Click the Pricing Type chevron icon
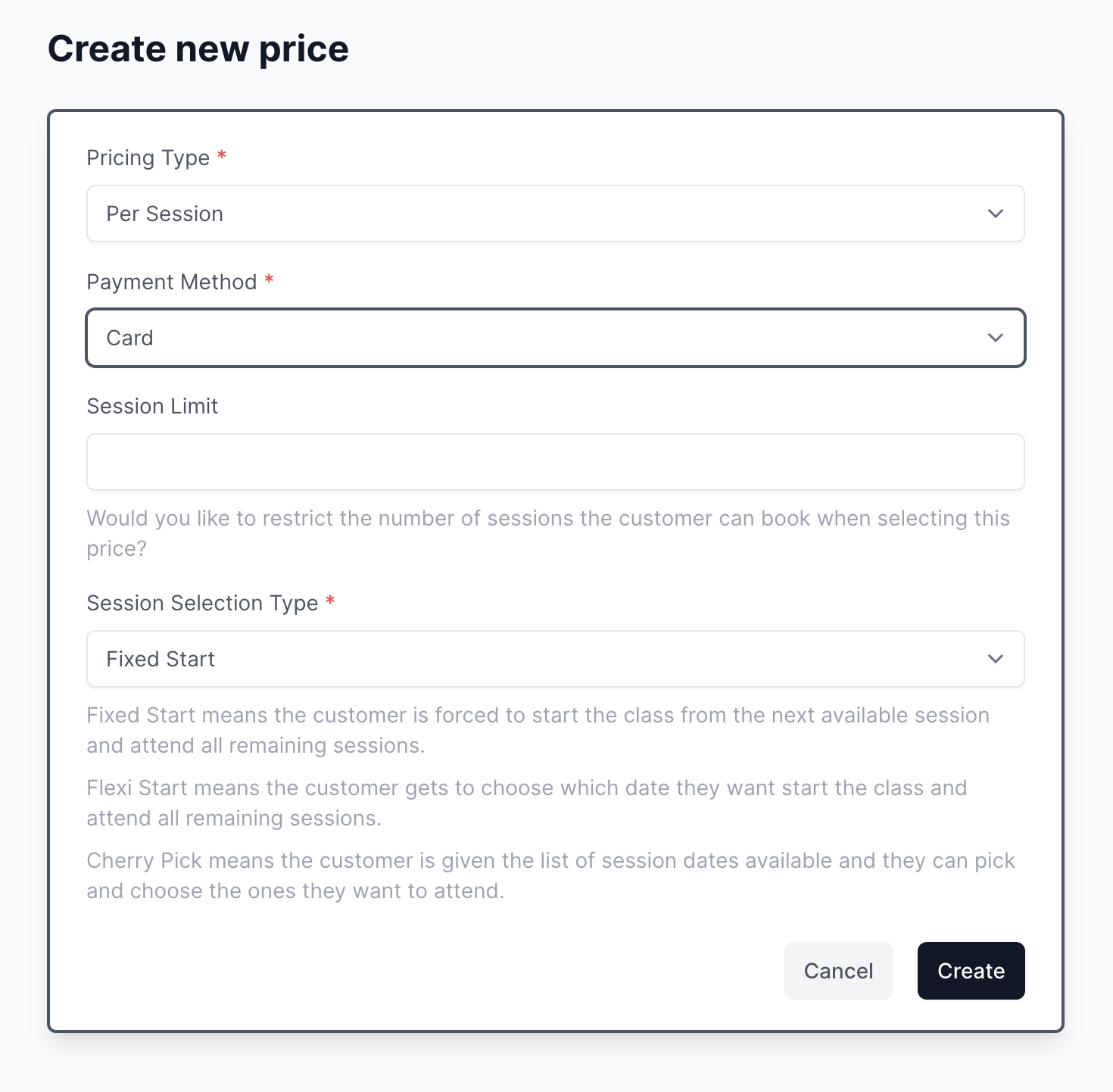The image size is (1113, 1092). [x=996, y=214]
